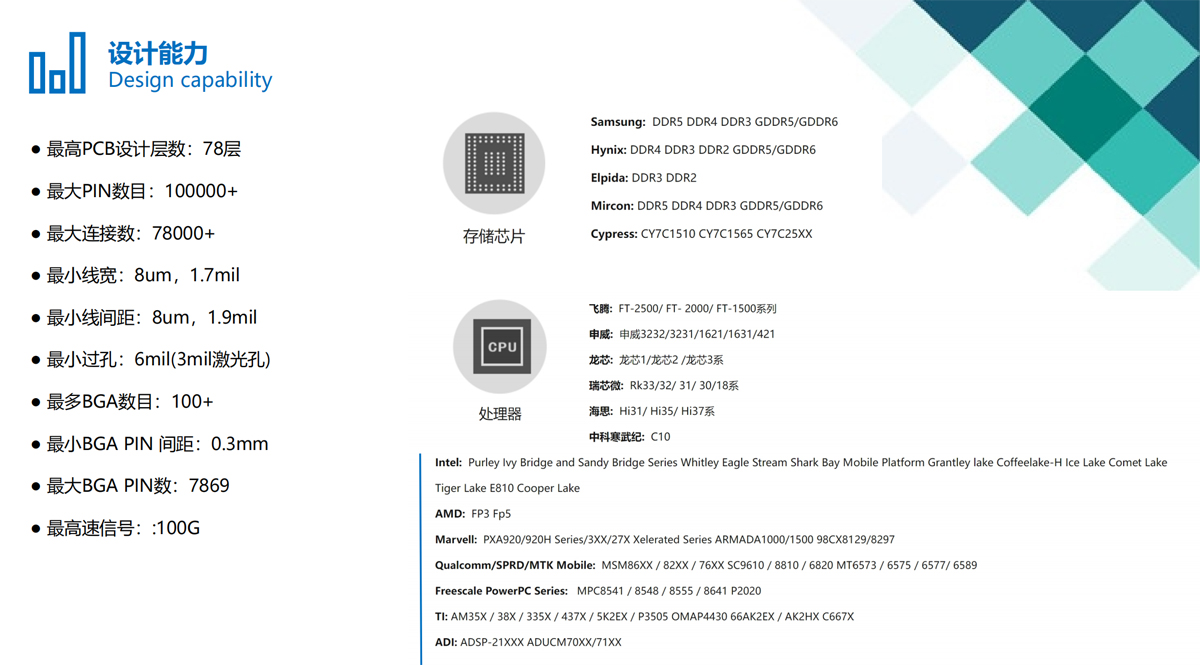Click the 中科寒武纪 C10 line
1200x665 pixels.
tap(630, 437)
